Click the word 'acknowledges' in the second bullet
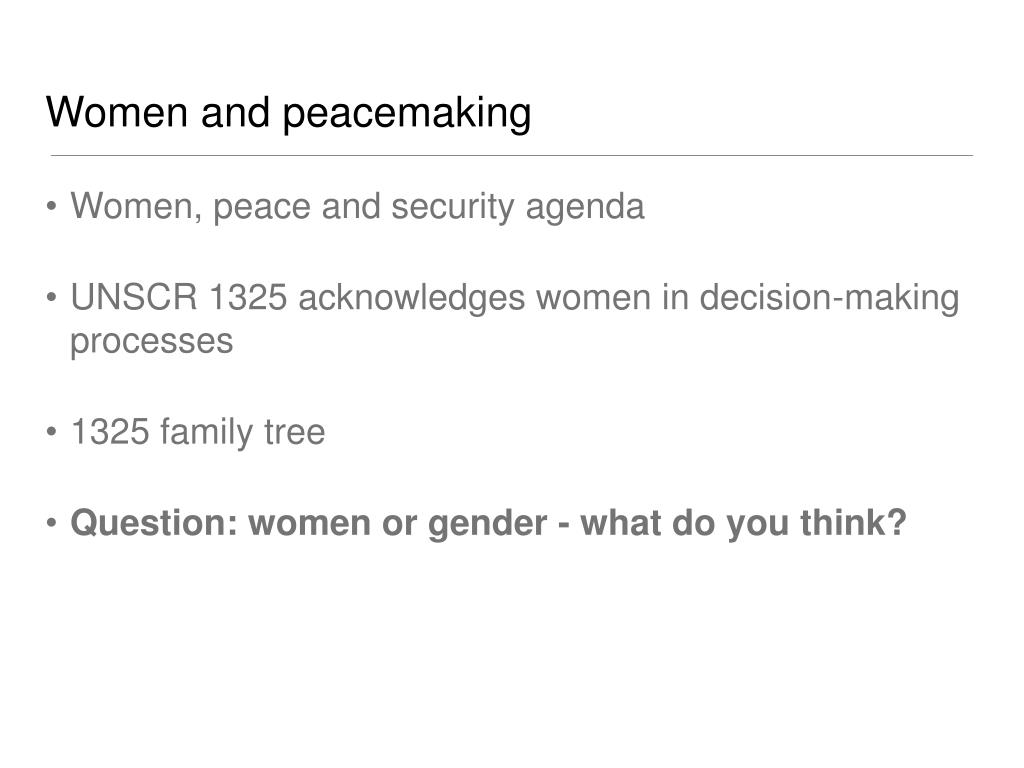1024x768 pixels. (411, 298)
